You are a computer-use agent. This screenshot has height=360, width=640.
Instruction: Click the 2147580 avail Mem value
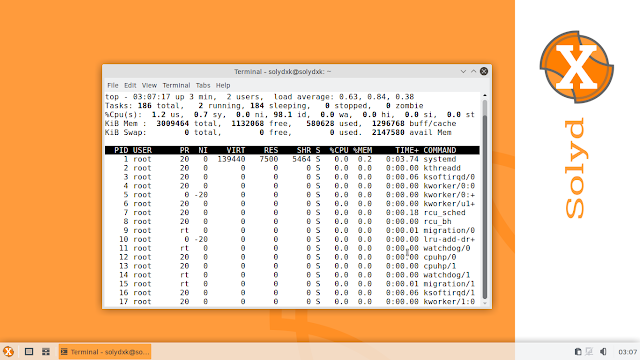point(388,132)
